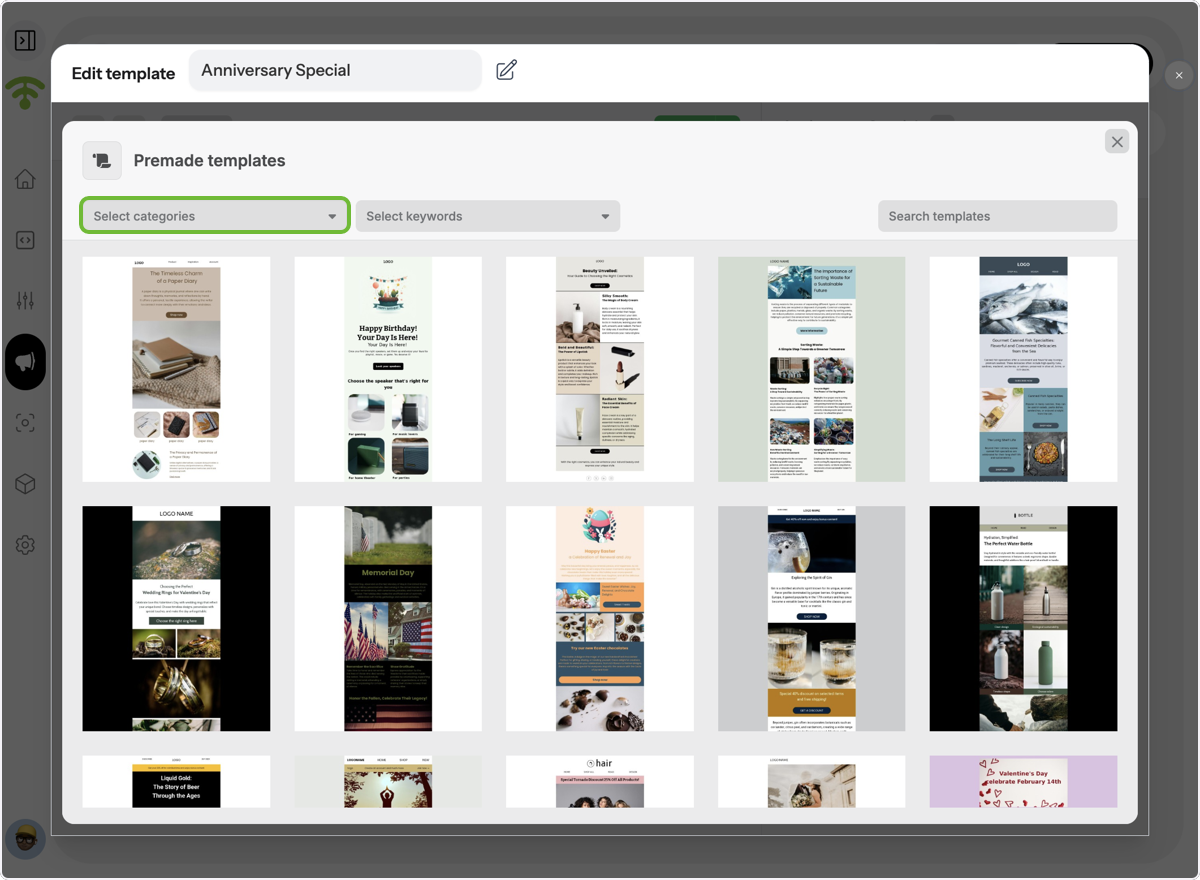The width and height of the screenshot is (1200, 880).
Task: Click the pencil edit name icon
Action: (507, 70)
